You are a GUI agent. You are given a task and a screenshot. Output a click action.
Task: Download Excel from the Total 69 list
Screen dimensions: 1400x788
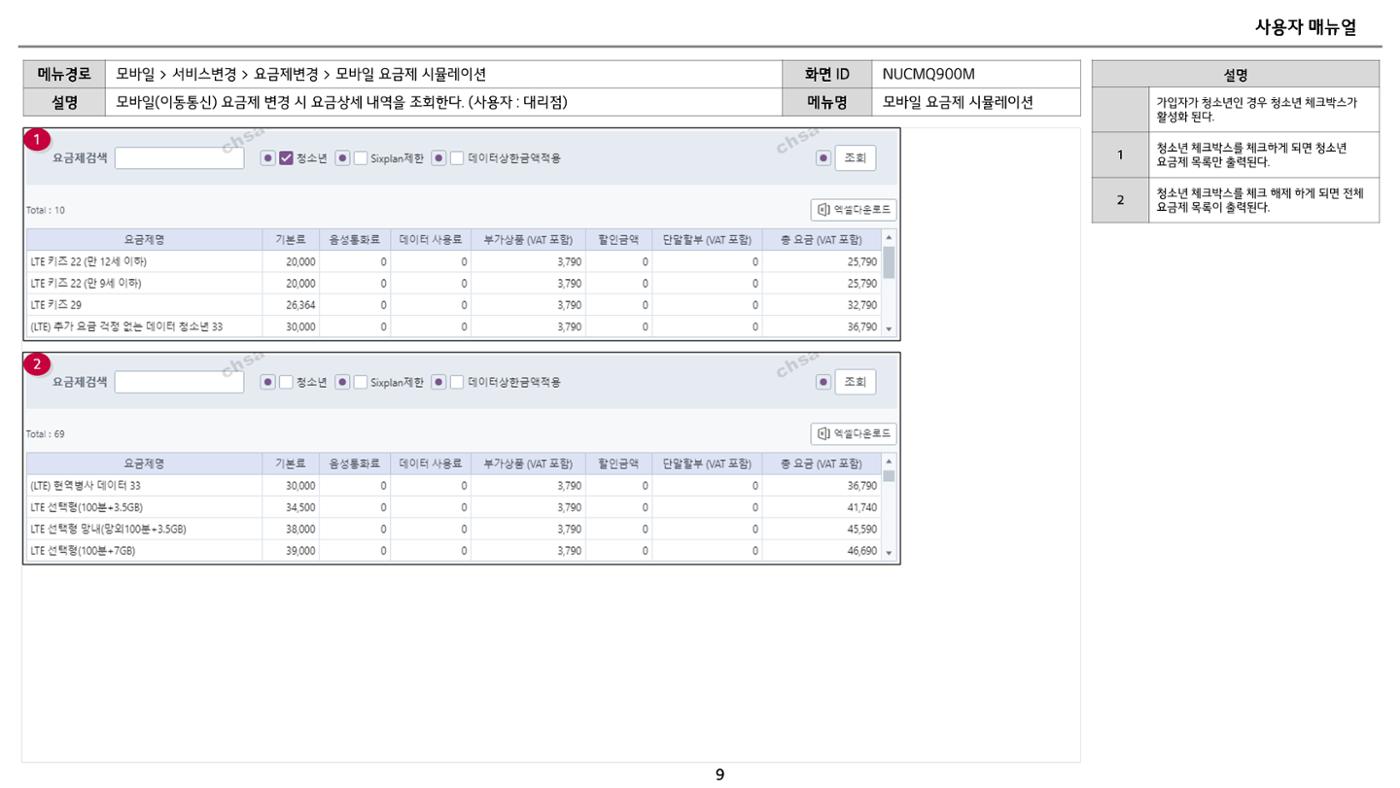click(853, 434)
